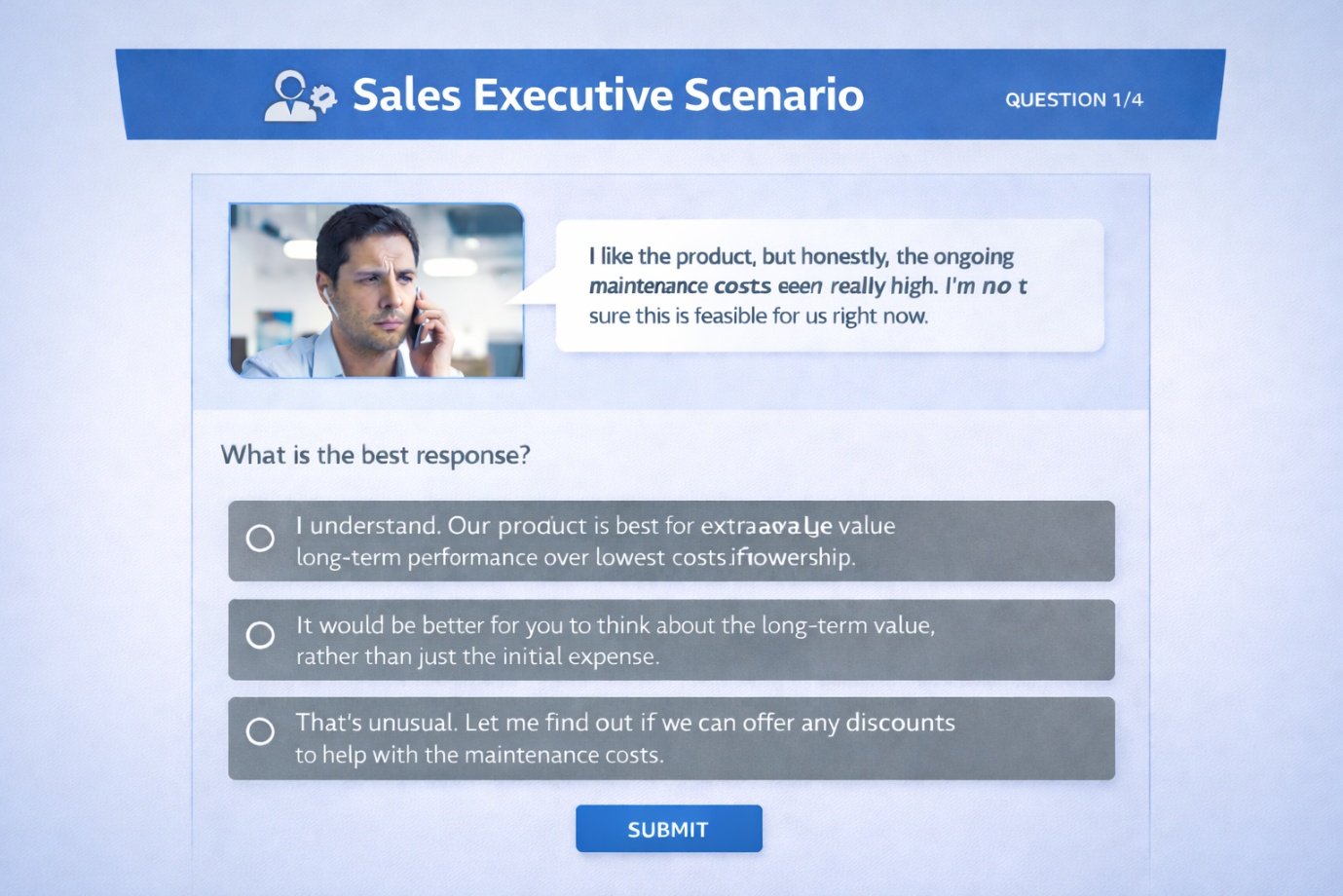Select the radio button for 'I understand' answer

260,538
